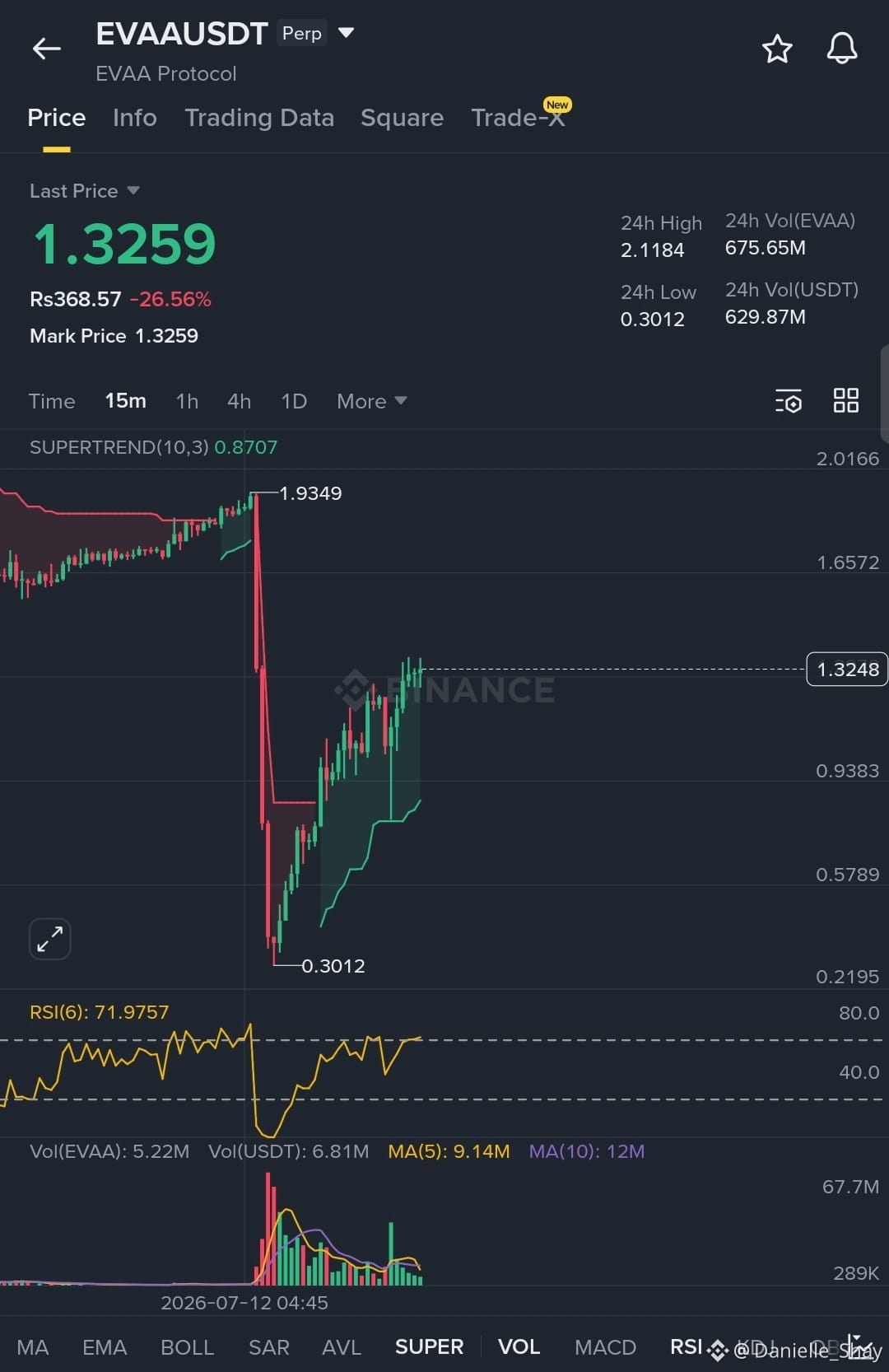Image resolution: width=889 pixels, height=1372 pixels.
Task: Toggle the MA indicator
Action: tap(33, 1347)
